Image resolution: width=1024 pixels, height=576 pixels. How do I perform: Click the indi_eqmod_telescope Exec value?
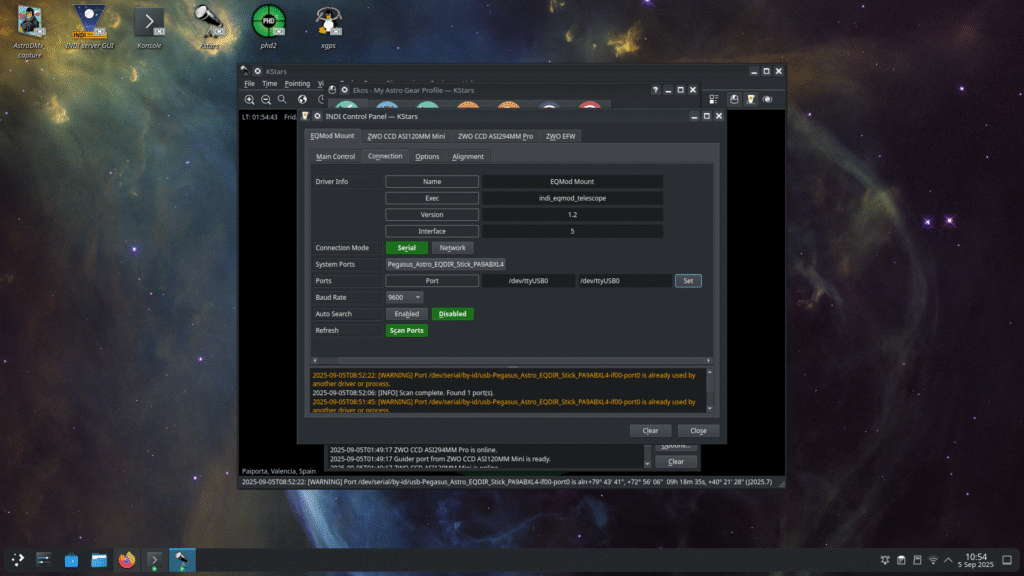pyautogui.click(x=572, y=198)
